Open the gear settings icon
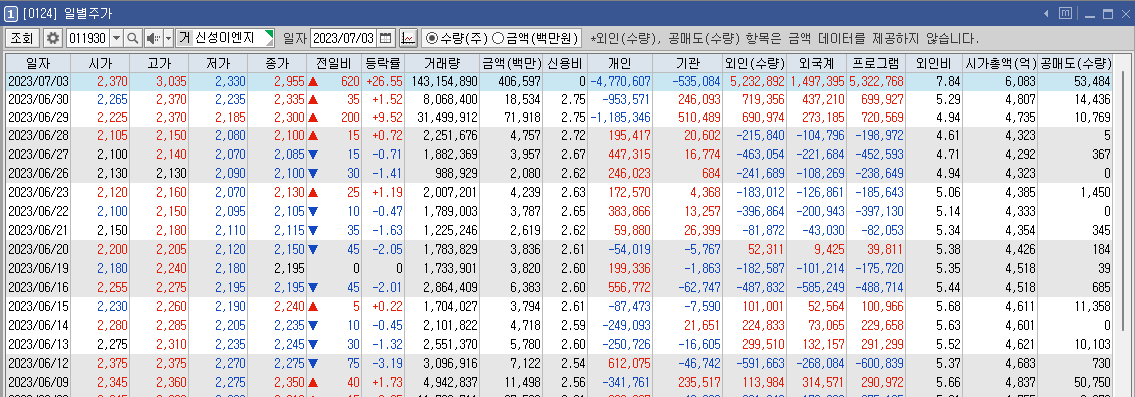This screenshot has height=397, width=1135. 53,38
